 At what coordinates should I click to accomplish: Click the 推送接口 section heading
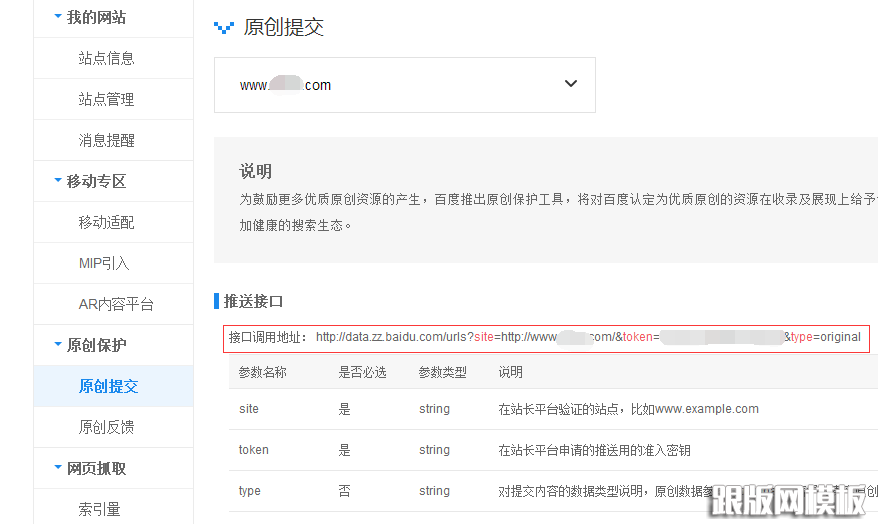pyautogui.click(x=253, y=301)
